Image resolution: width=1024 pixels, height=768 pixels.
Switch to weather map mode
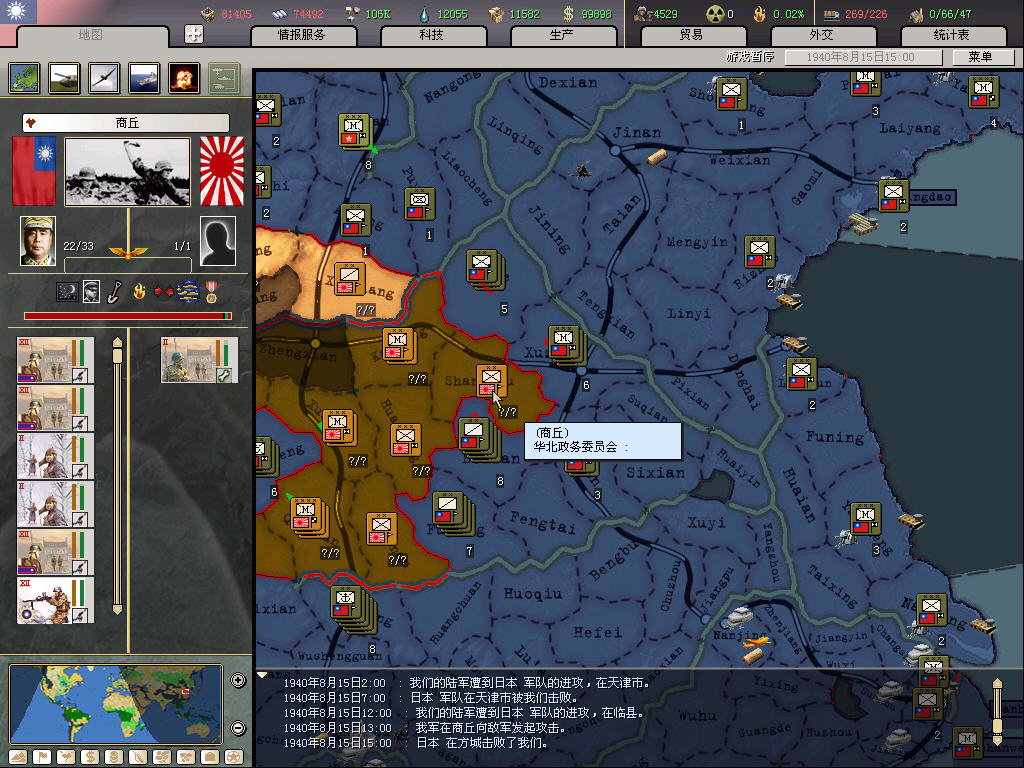[x=66, y=757]
